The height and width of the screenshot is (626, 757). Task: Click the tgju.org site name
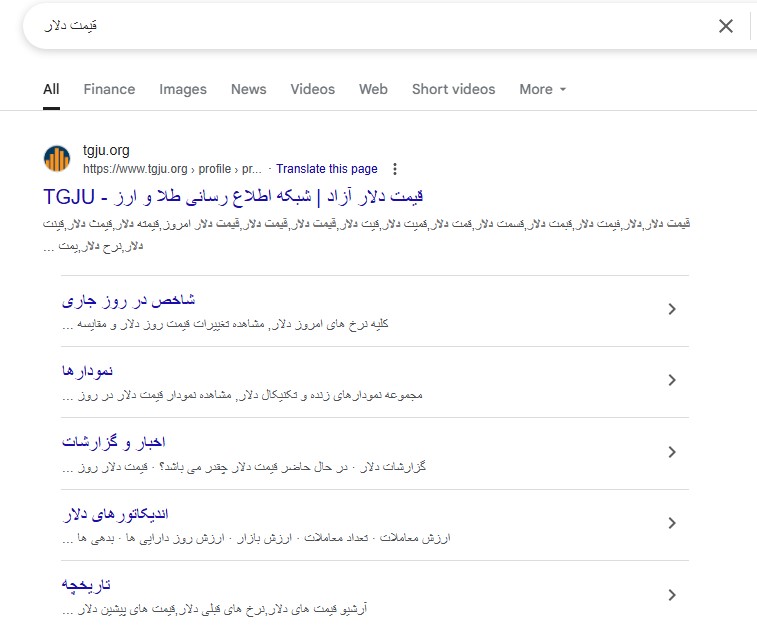pos(106,151)
